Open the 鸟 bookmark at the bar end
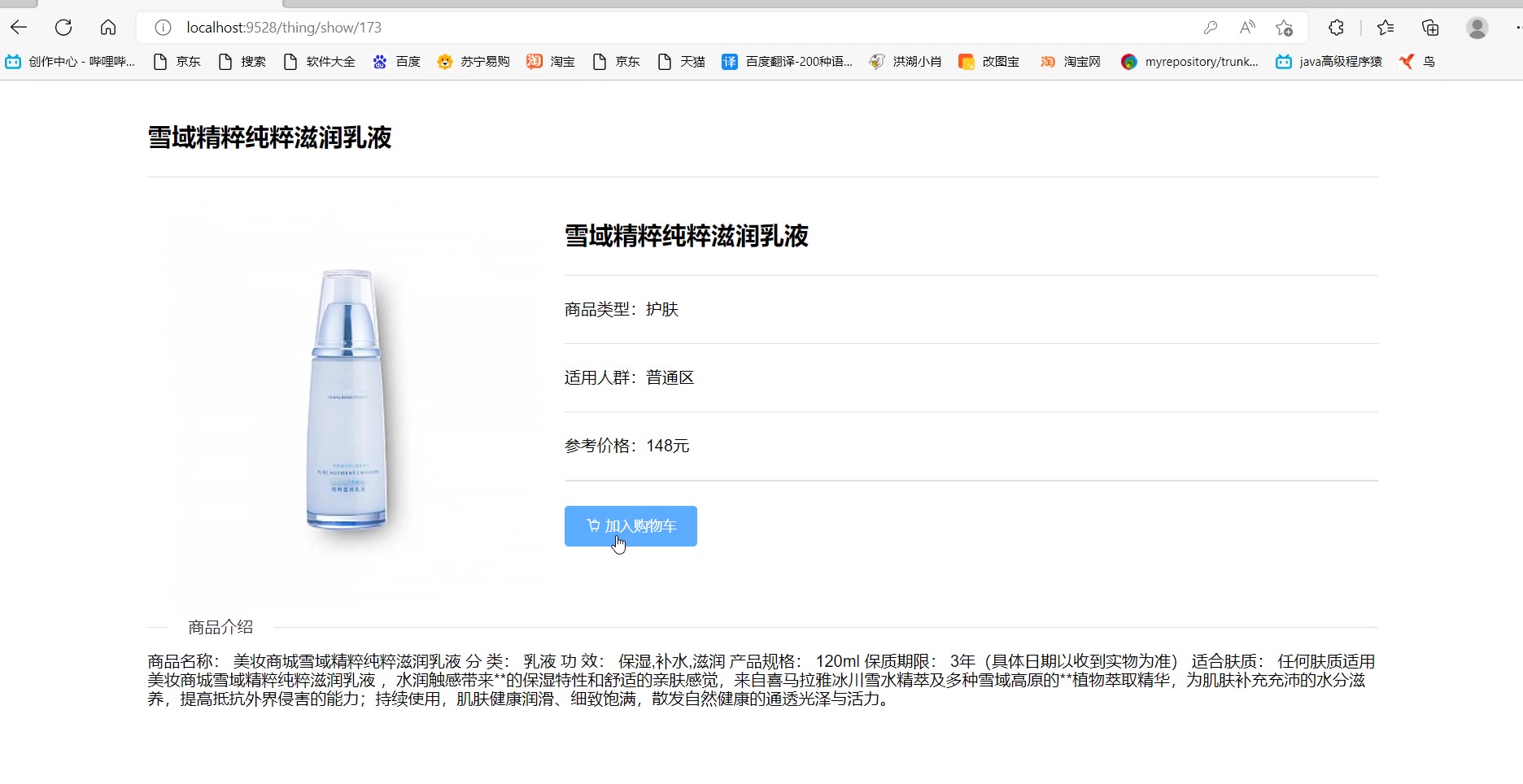The height and width of the screenshot is (784, 1523). pos(1416,62)
